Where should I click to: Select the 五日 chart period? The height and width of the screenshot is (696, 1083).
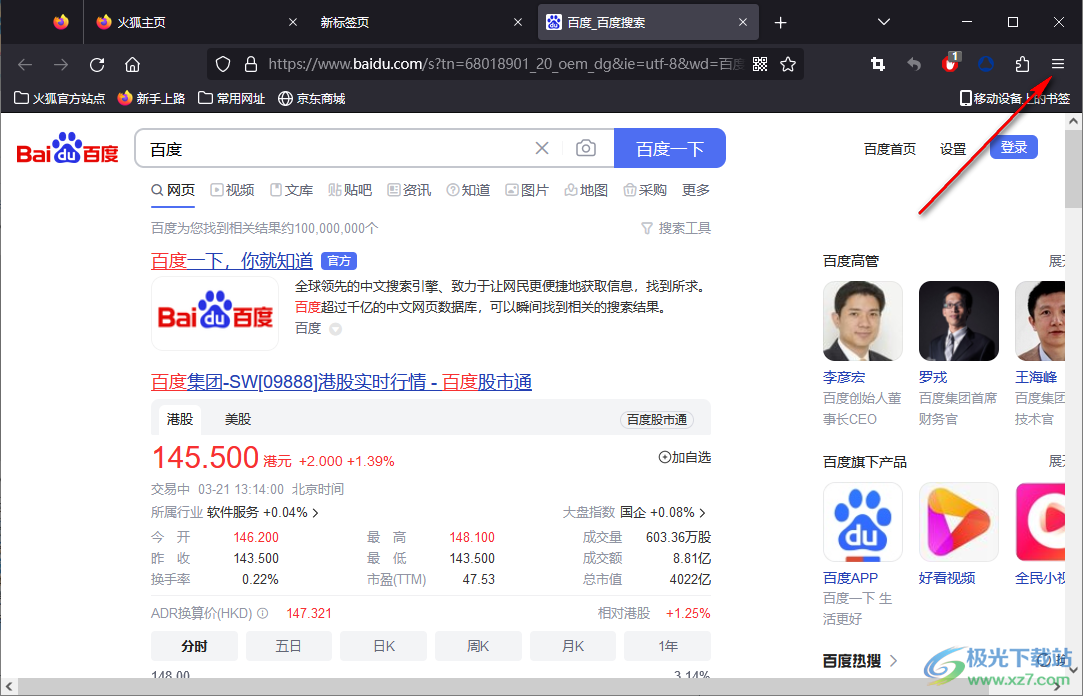pyautogui.click(x=289, y=646)
